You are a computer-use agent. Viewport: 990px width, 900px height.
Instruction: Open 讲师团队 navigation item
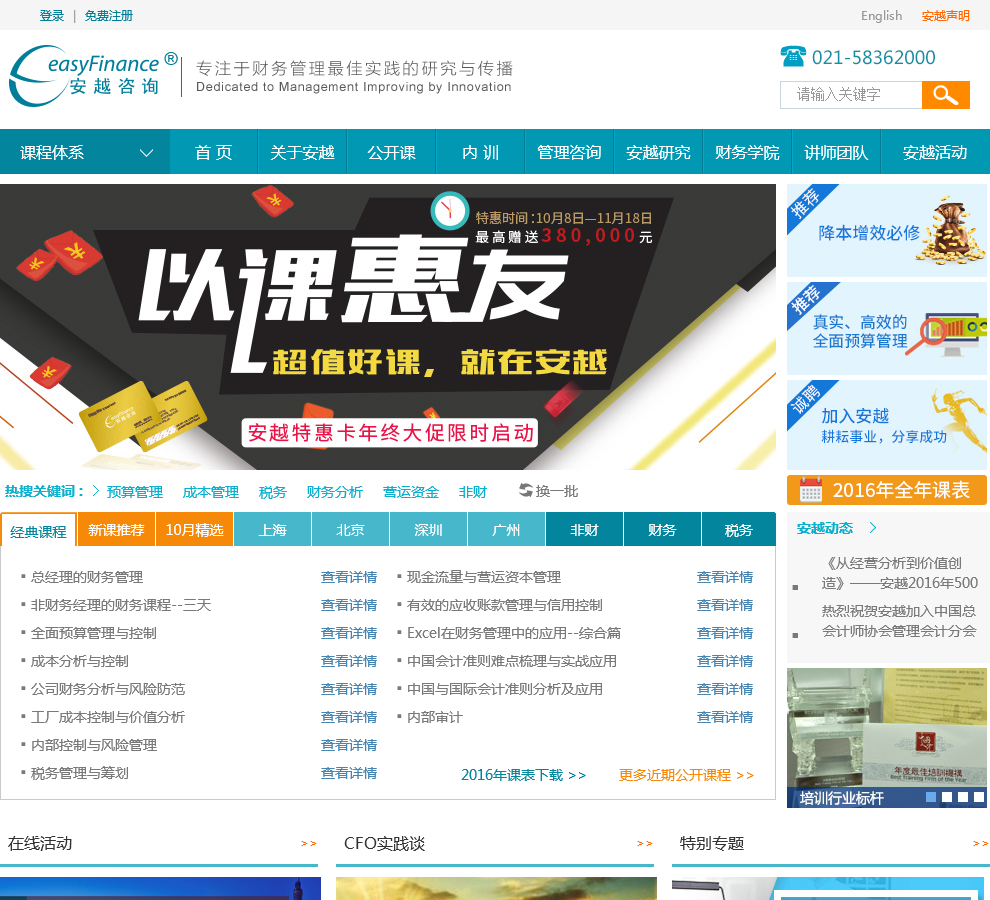837,152
